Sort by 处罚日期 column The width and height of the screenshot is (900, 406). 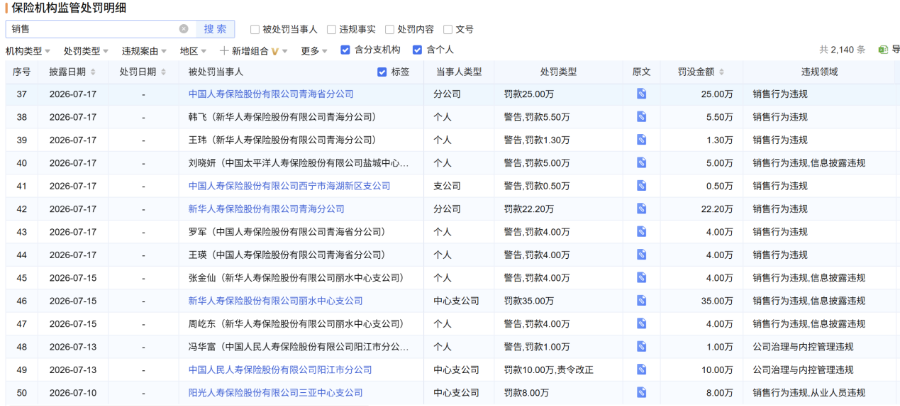tap(163, 72)
